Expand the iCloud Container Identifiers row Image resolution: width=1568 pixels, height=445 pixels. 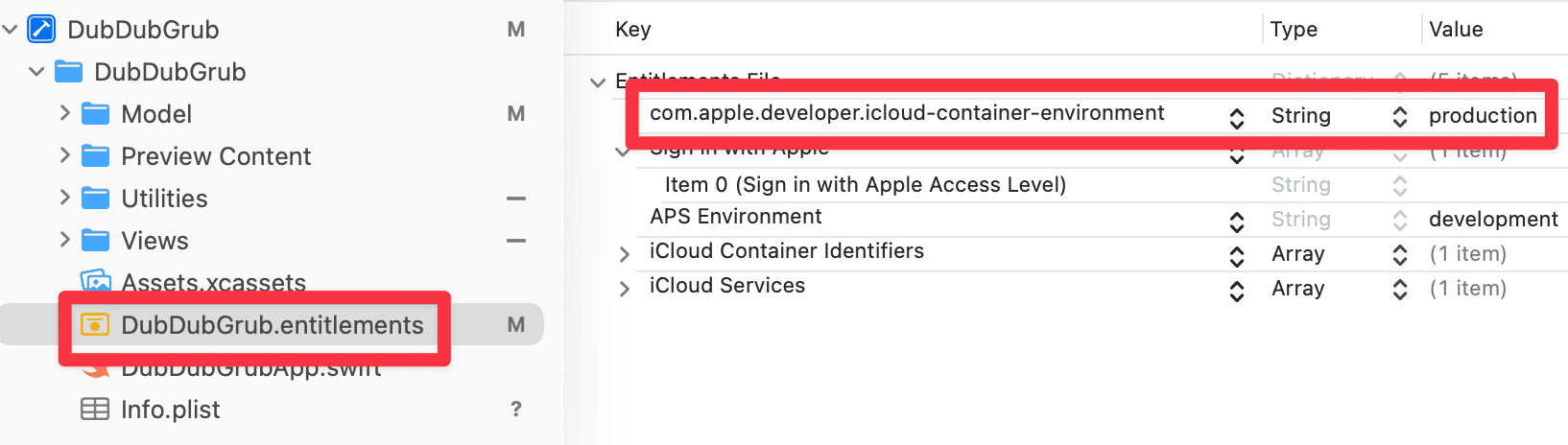[x=625, y=254]
